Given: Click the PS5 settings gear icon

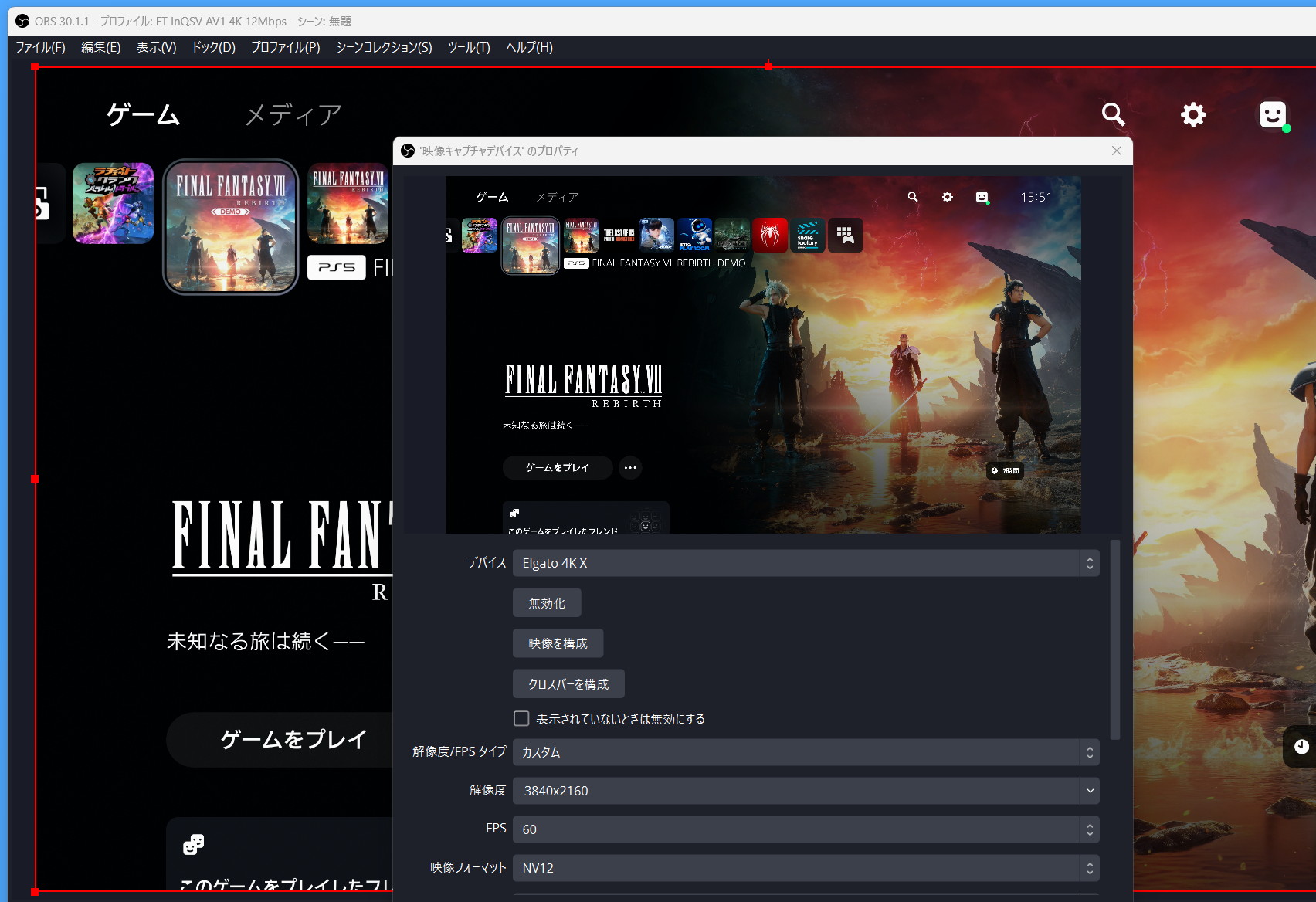Looking at the screenshot, I should (x=1193, y=114).
